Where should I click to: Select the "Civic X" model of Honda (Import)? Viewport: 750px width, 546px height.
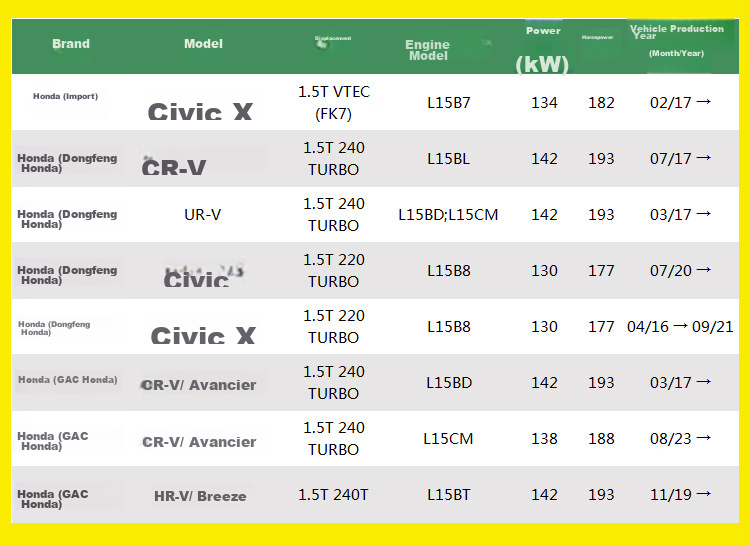point(200,111)
